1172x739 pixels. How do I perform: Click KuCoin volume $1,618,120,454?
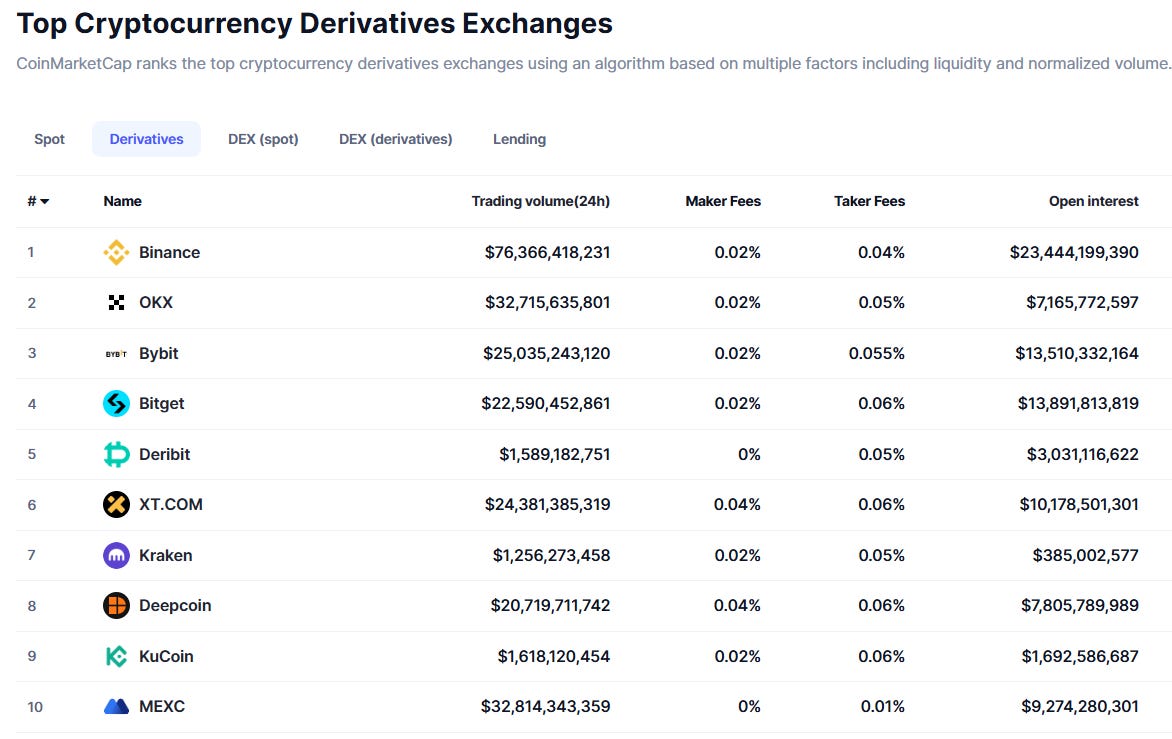point(554,656)
